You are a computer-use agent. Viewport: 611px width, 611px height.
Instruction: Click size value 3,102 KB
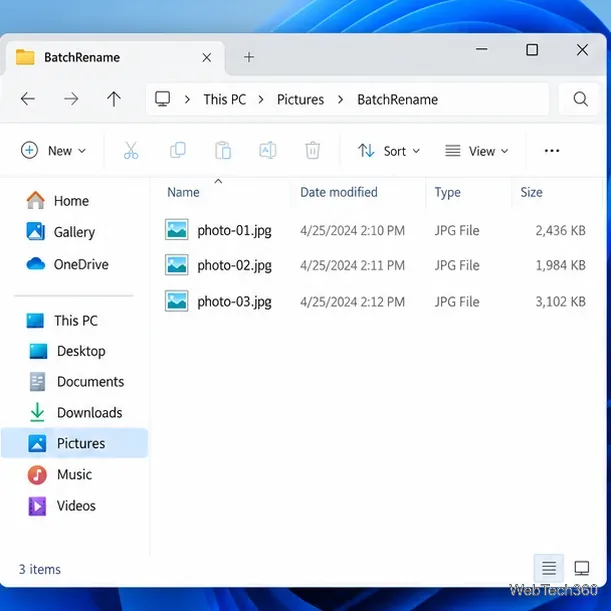[x=560, y=302]
